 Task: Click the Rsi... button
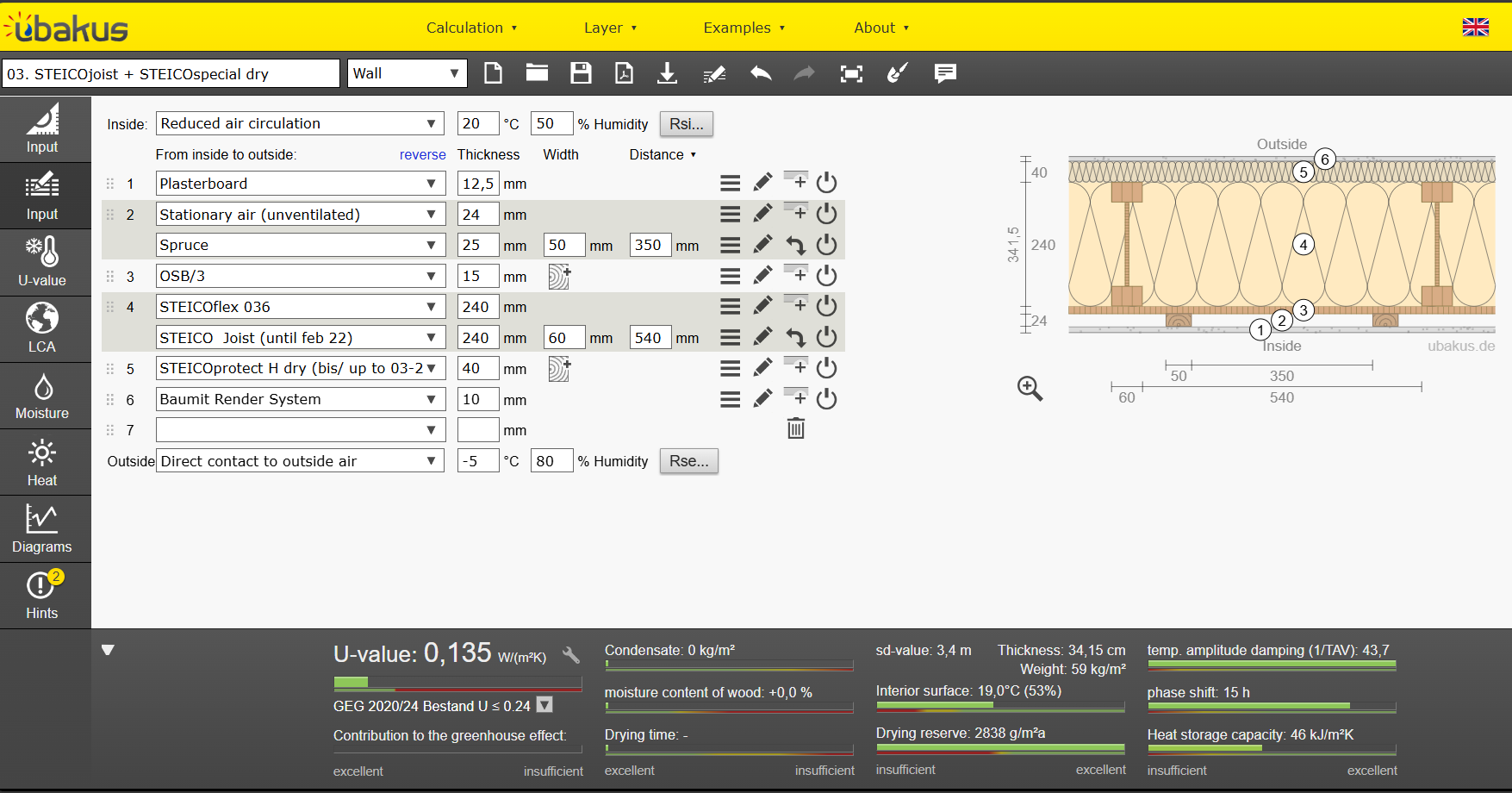686,123
